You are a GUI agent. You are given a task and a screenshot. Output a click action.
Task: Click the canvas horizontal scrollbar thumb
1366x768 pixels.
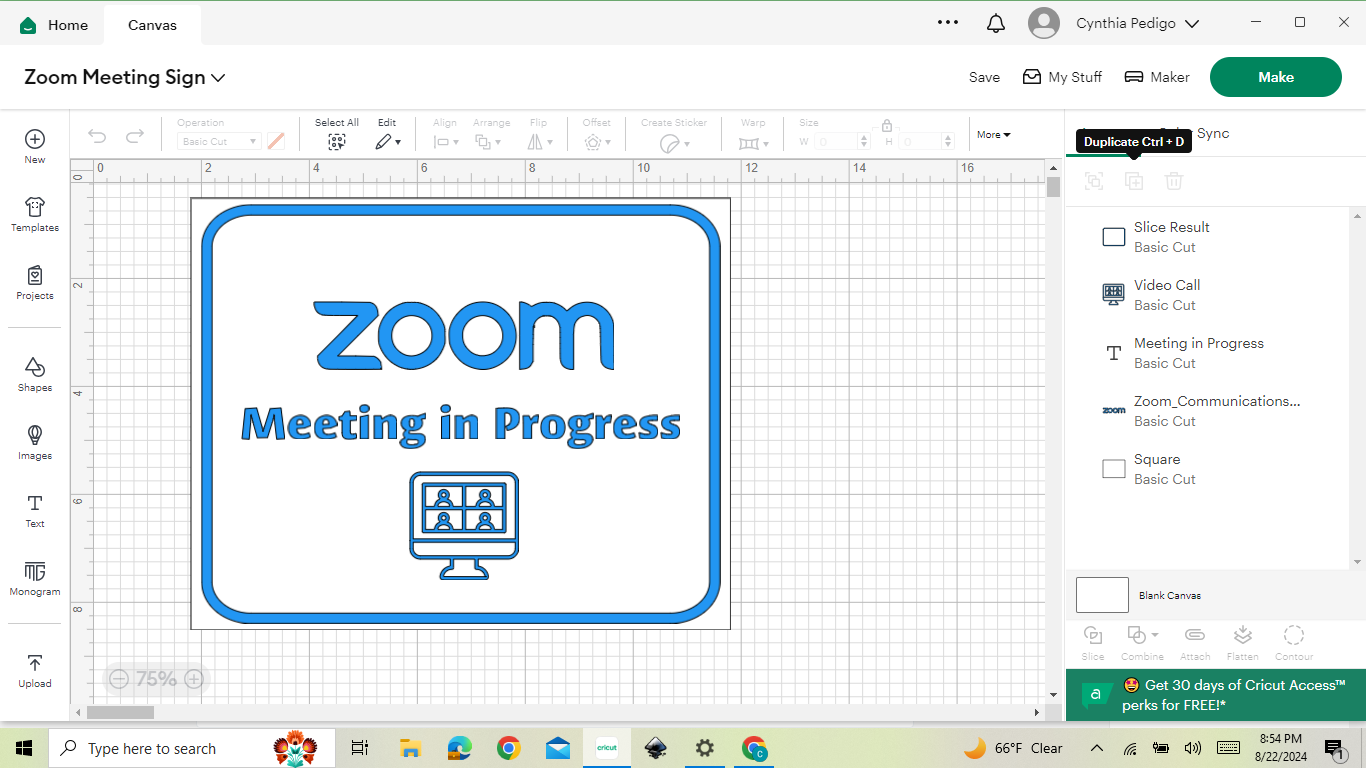[x=120, y=712]
